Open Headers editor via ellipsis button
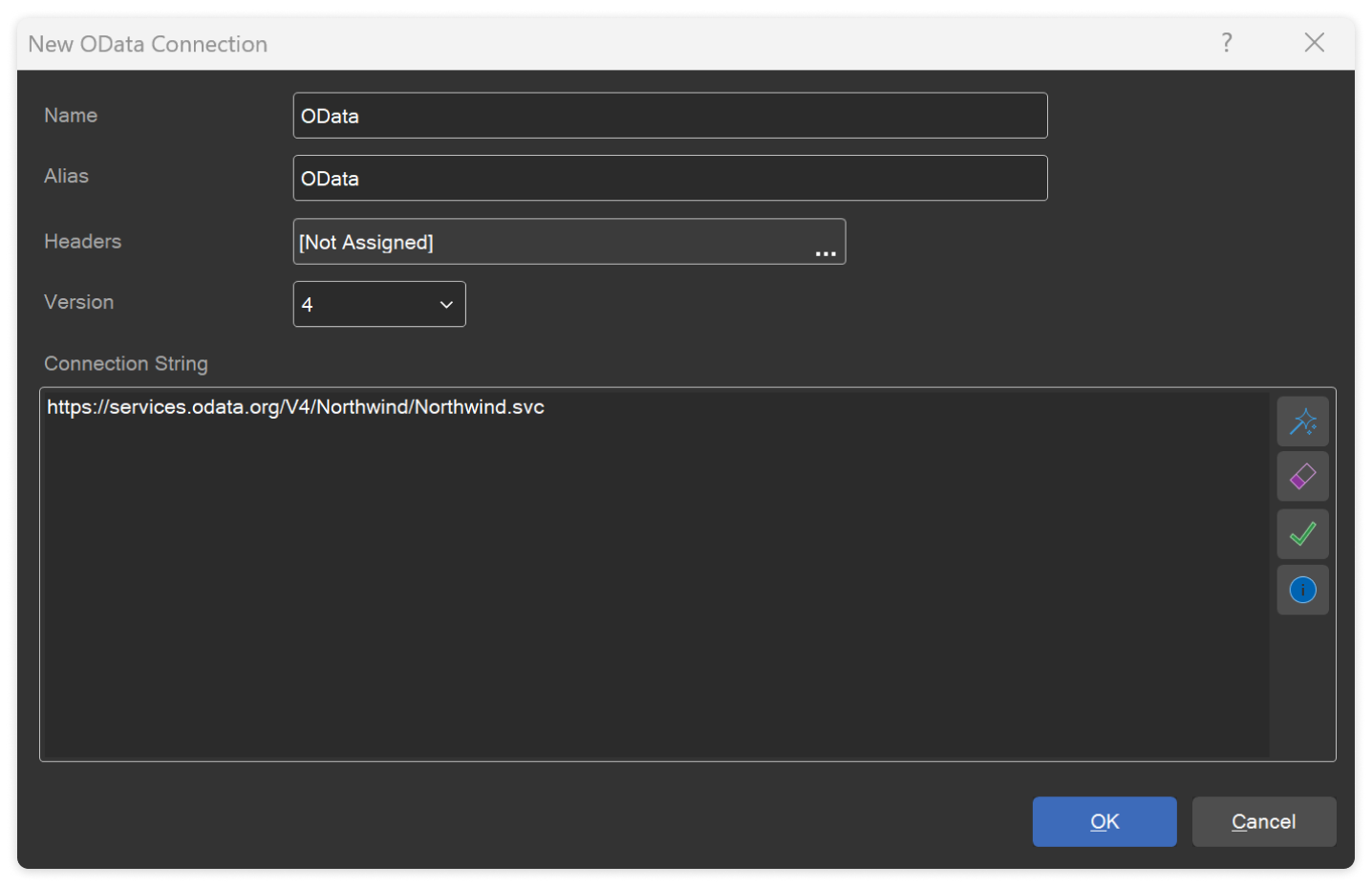 [x=825, y=252]
